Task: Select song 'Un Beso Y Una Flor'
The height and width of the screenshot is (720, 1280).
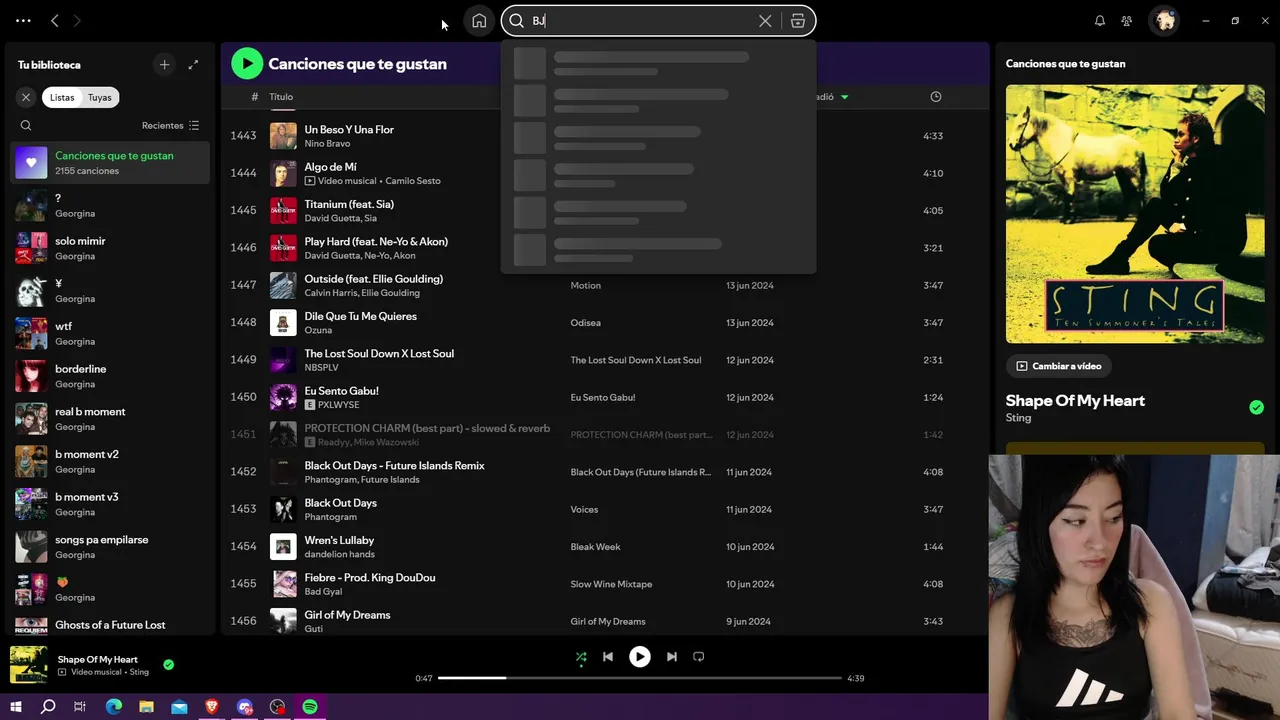Action: click(x=349, y=130)
